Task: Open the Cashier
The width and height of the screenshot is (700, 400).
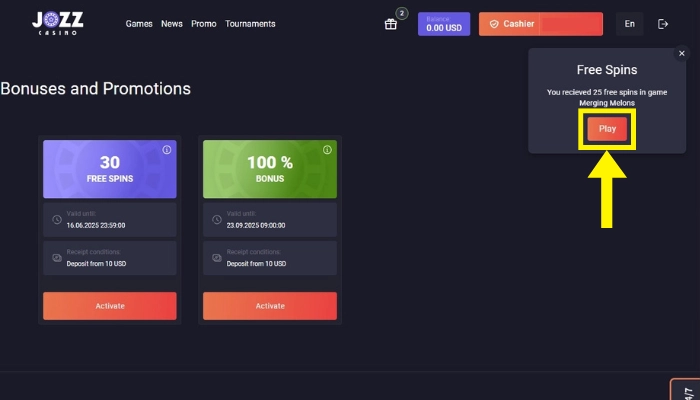Action: coord(540,24)
